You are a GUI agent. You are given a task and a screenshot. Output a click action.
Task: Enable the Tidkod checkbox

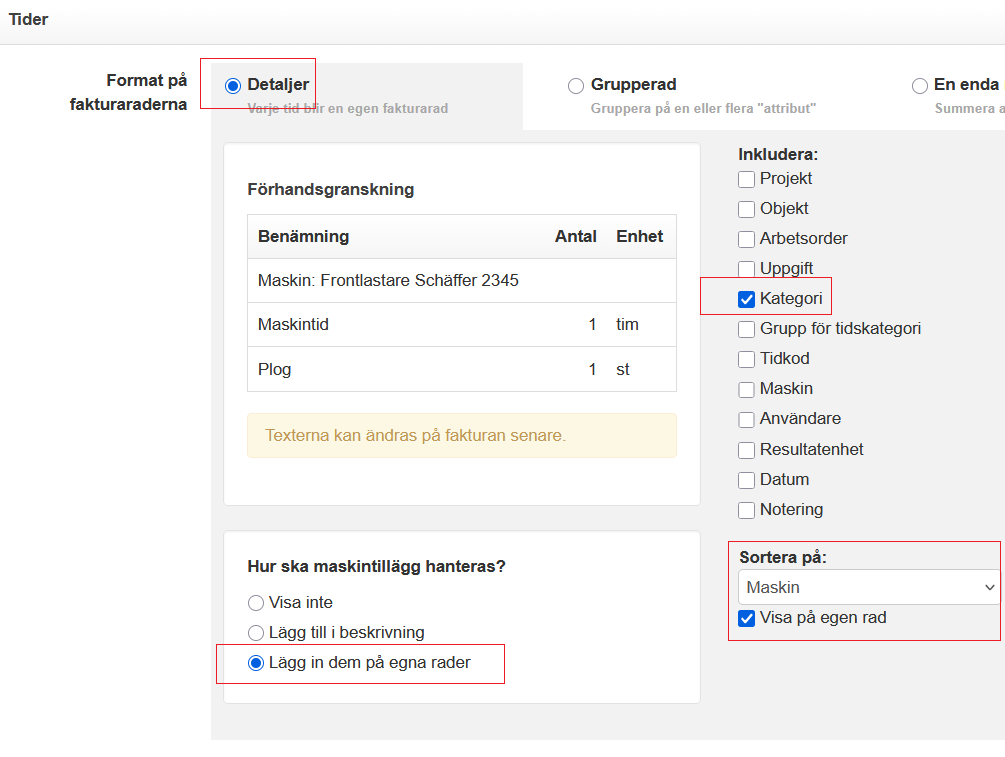(746, 359)
